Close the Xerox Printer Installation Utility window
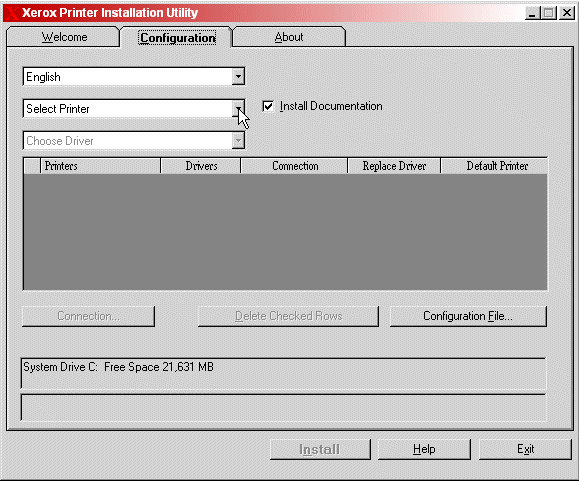The width and height of the screenshot is (579, 481). coord(566,13)
